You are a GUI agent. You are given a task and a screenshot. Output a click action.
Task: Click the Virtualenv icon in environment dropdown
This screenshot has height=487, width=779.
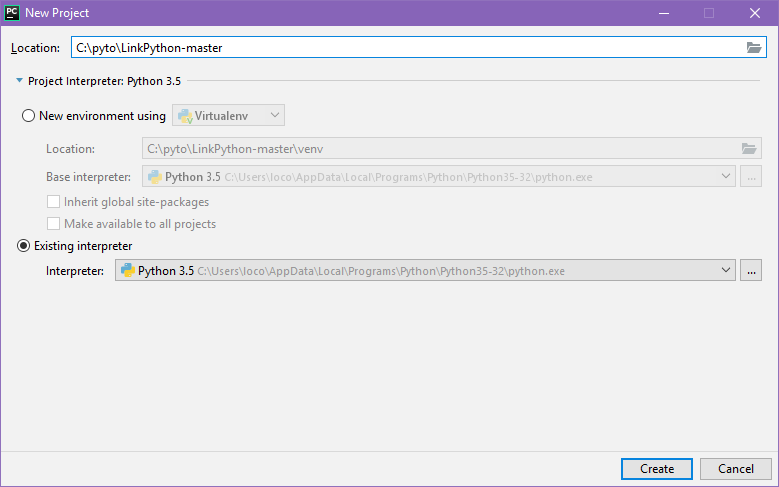point(185,116)
